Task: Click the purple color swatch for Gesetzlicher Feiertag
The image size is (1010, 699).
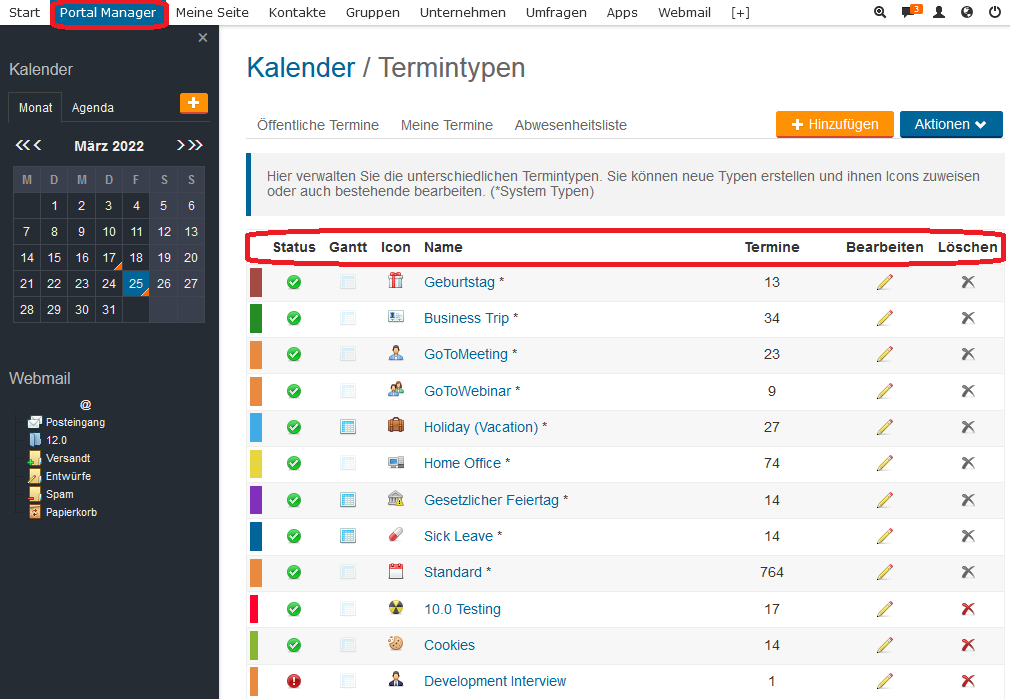Action: coord(256,499)
